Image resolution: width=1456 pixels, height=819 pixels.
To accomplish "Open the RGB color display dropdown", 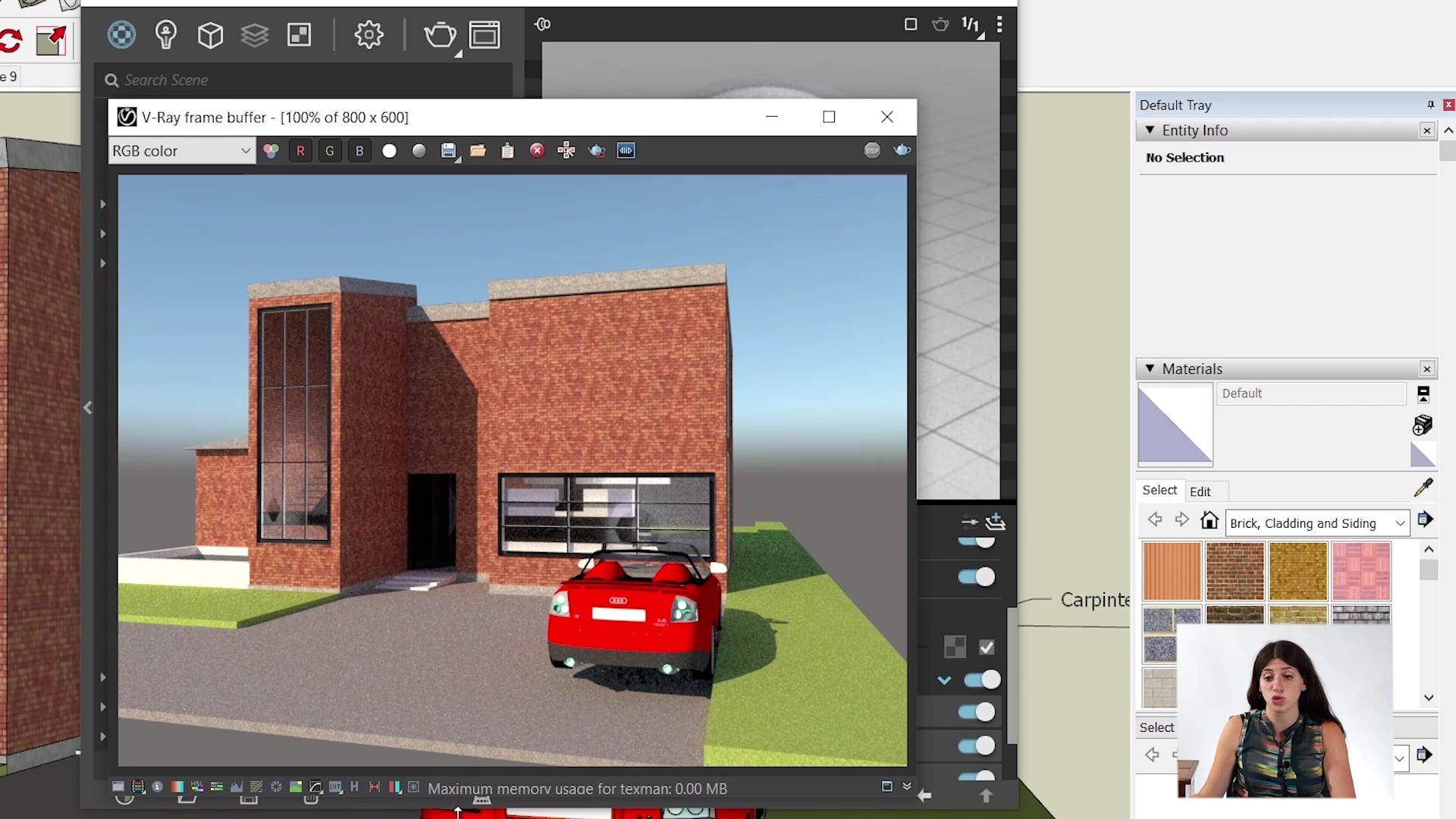I will click(x=180, y=150).
